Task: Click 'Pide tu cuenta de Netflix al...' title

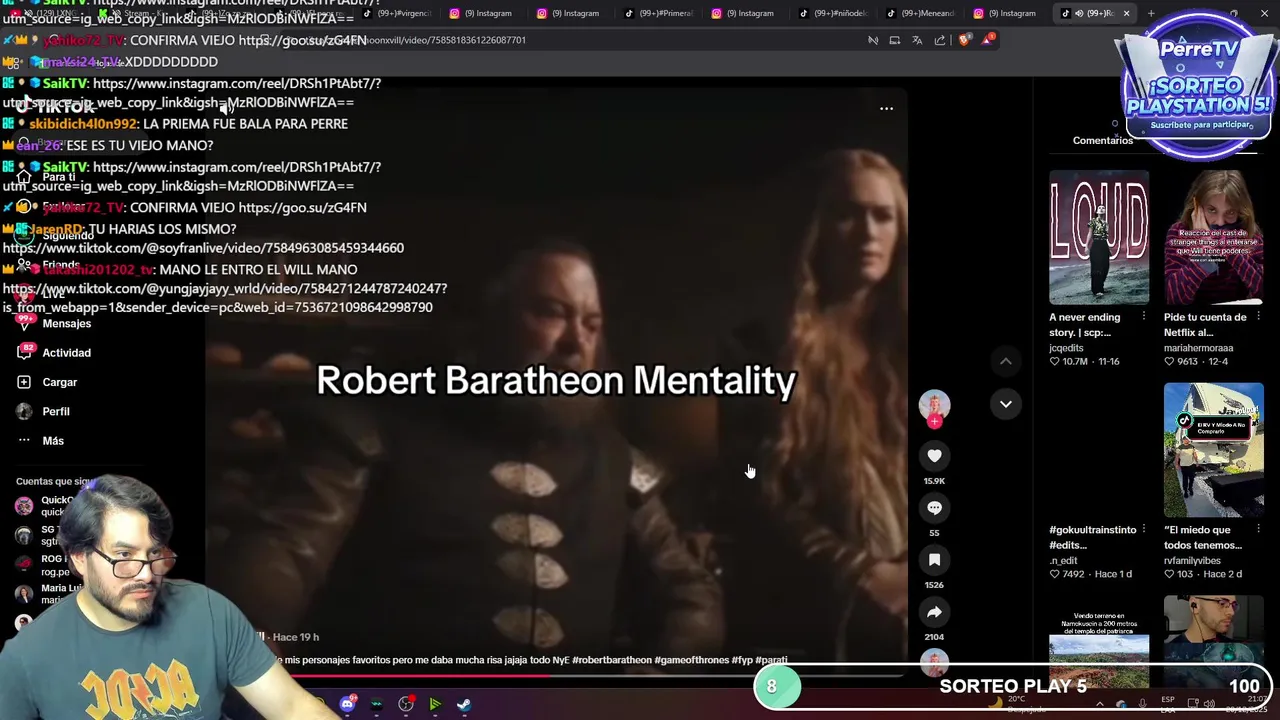Action: click(1205, 324)
